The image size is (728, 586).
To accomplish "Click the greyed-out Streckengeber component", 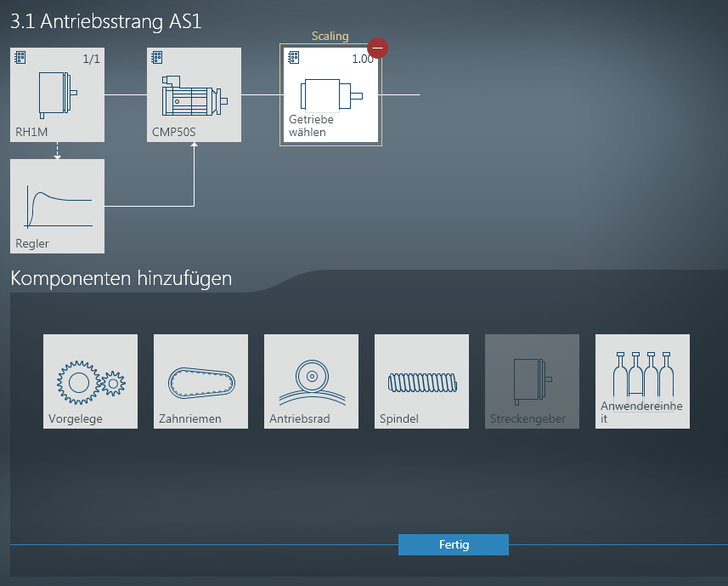I will 532,381.
